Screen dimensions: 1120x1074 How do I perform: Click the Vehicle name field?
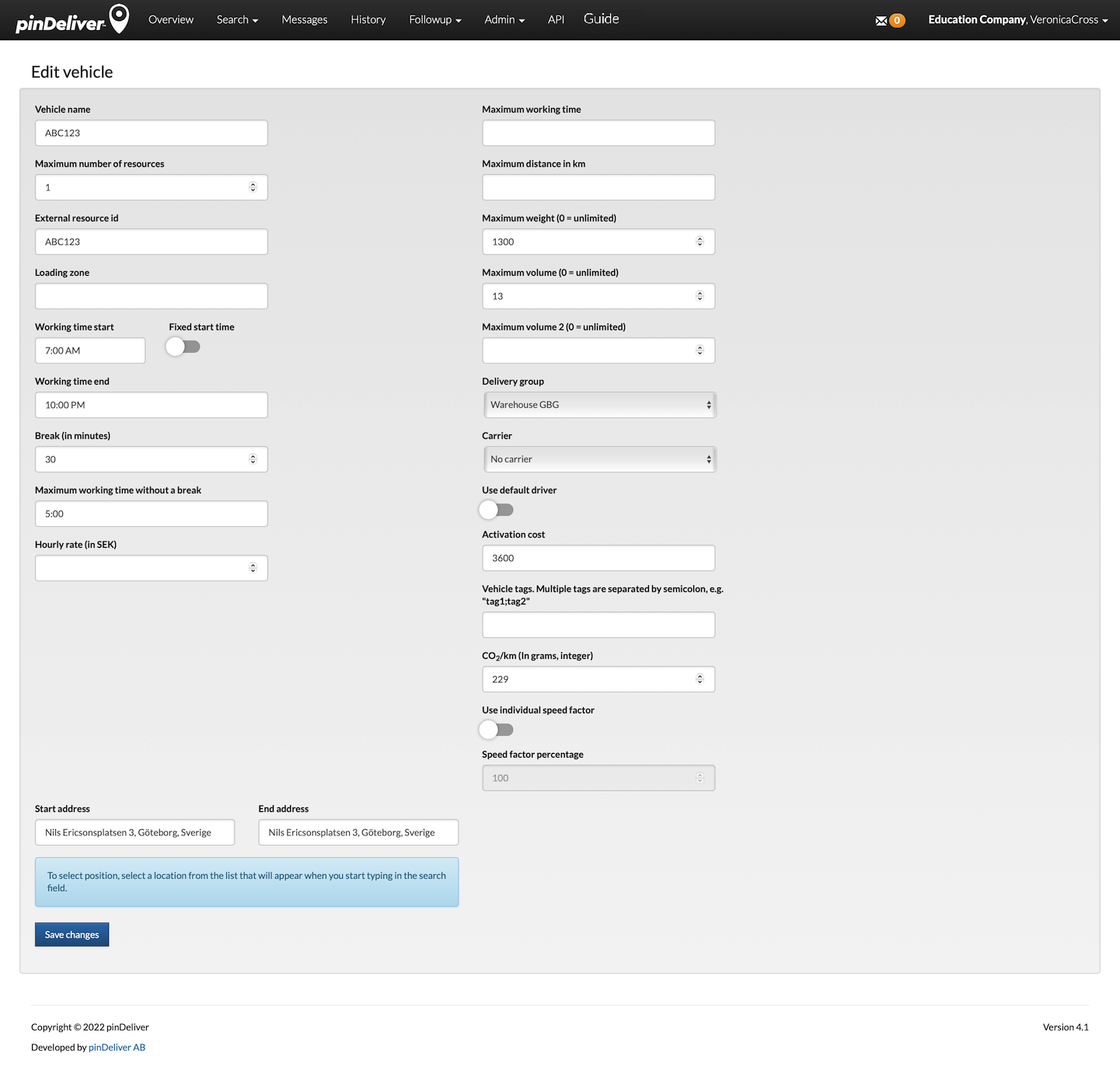coord(152,133)
